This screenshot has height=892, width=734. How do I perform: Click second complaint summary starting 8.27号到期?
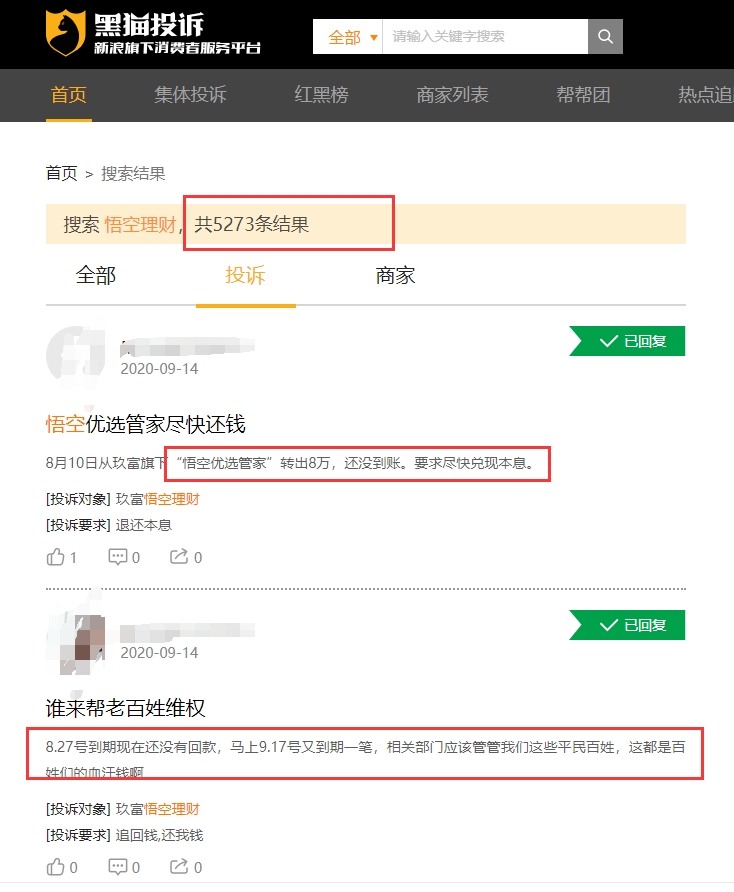[x=365, y=759]
